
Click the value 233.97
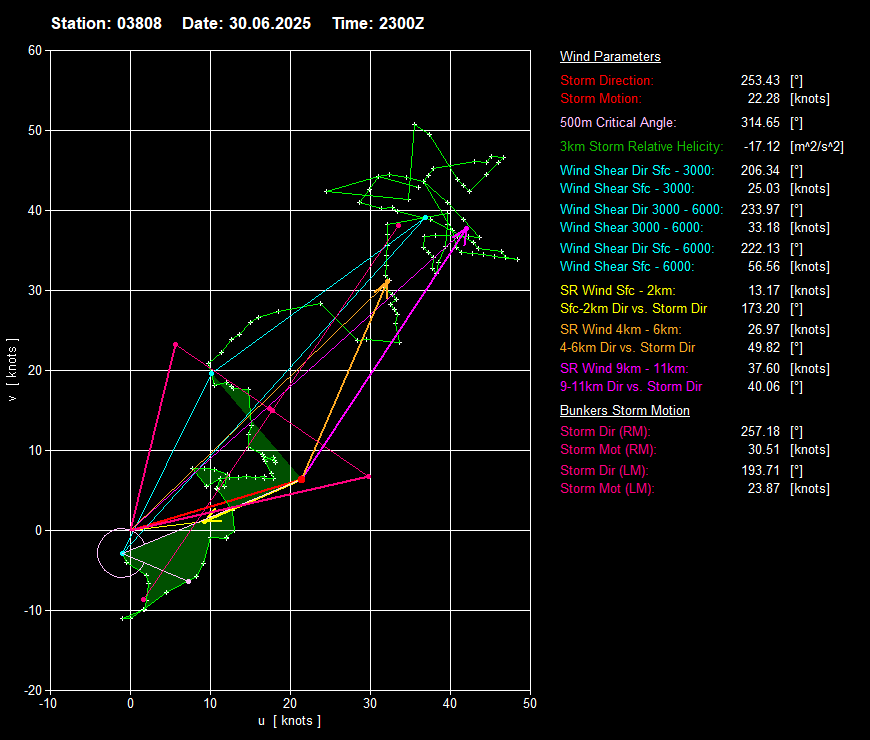coord(760,210)
